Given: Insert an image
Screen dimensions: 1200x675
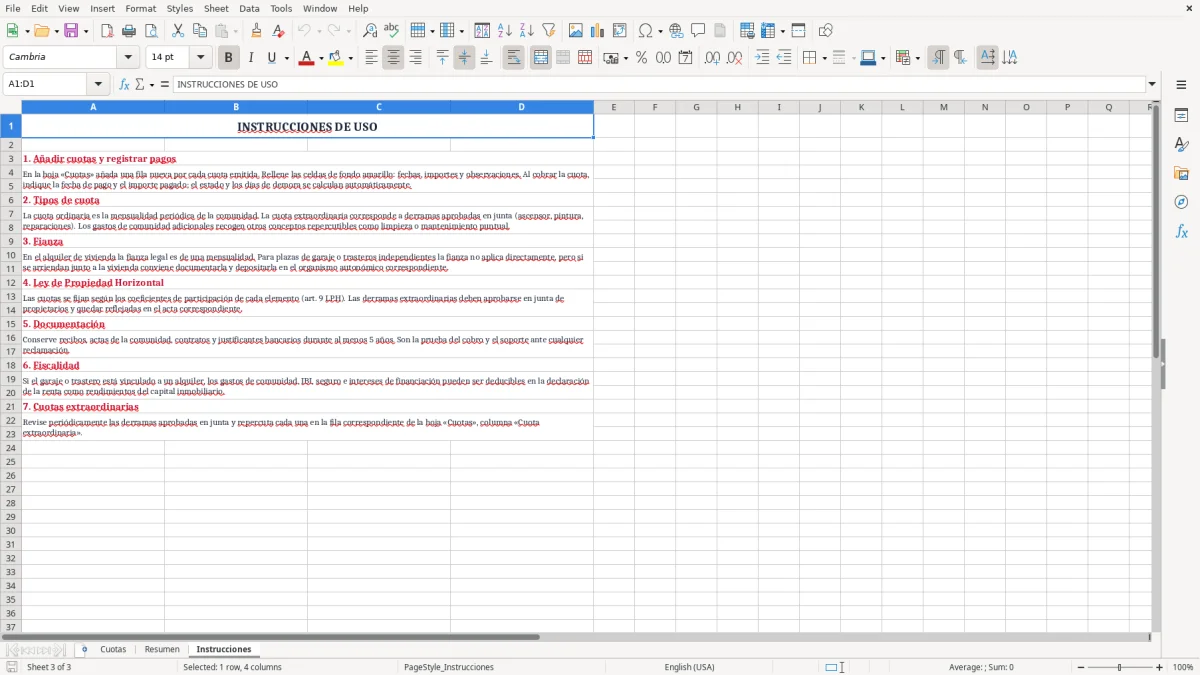Looking at the screenshot, I should tap(576, 31).
